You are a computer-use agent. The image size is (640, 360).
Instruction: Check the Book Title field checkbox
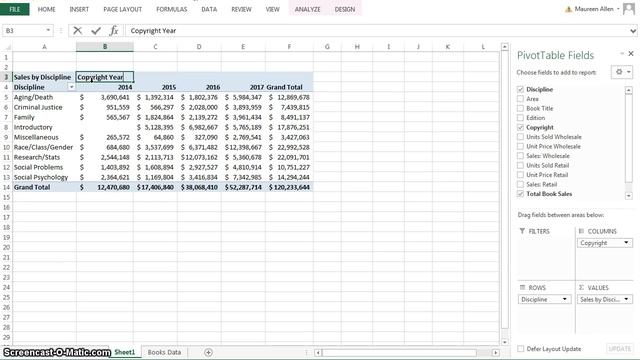(520, 108)
